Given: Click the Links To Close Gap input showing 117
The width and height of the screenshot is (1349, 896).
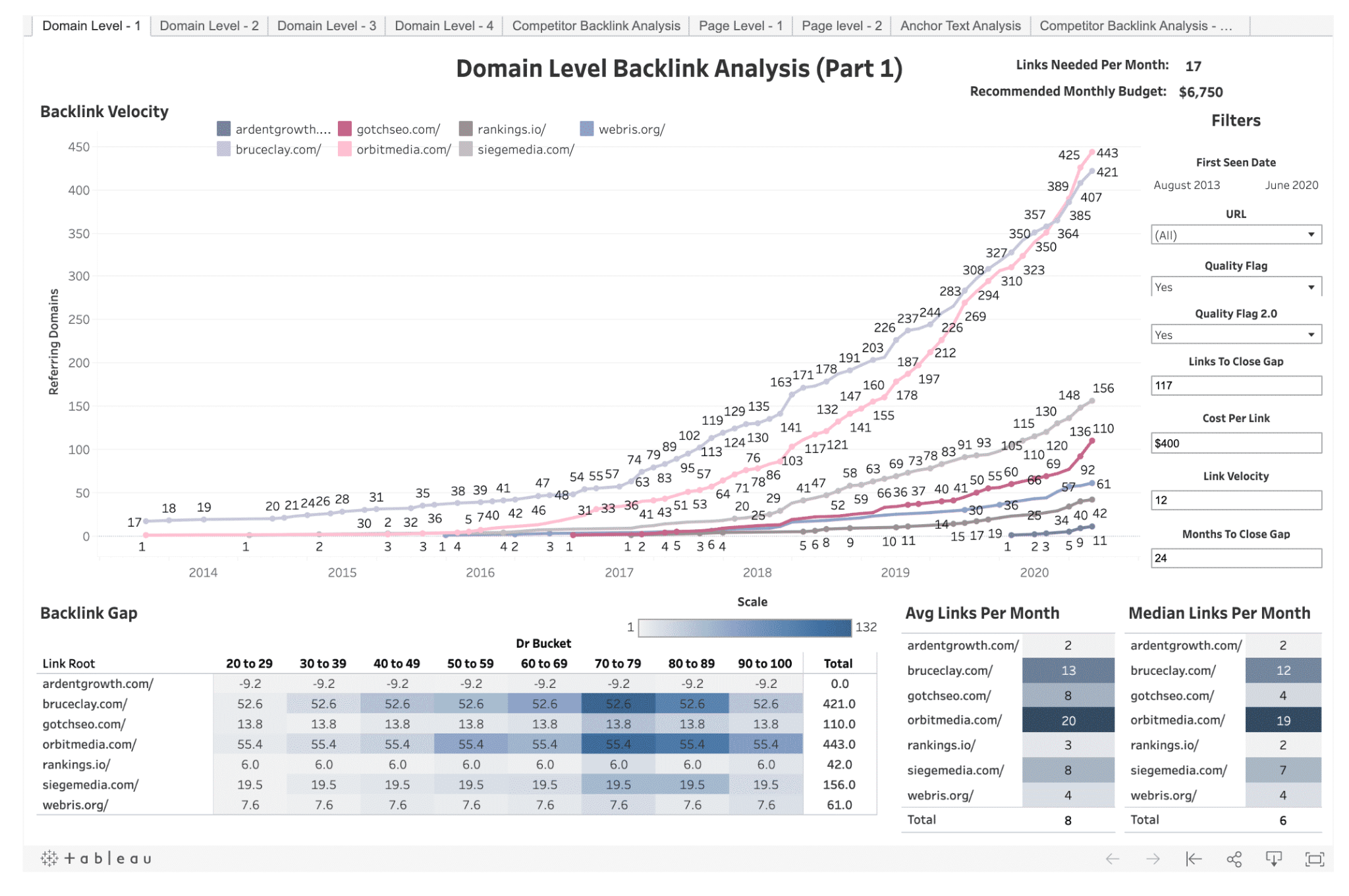Looking at the screenshot, I should coord(1234,385).
